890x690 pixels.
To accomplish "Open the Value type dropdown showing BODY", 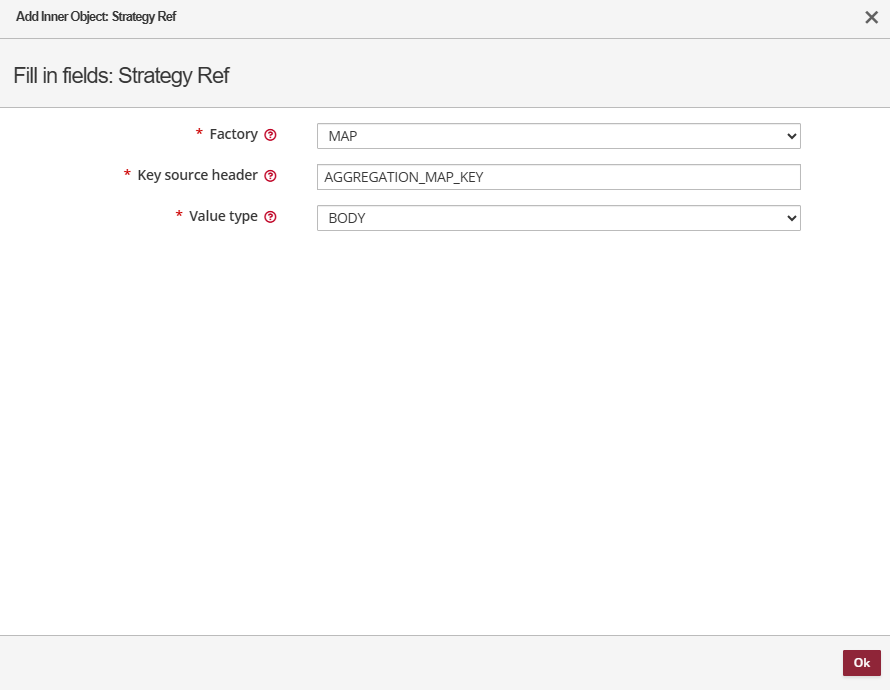I will [x=559, y=218].
